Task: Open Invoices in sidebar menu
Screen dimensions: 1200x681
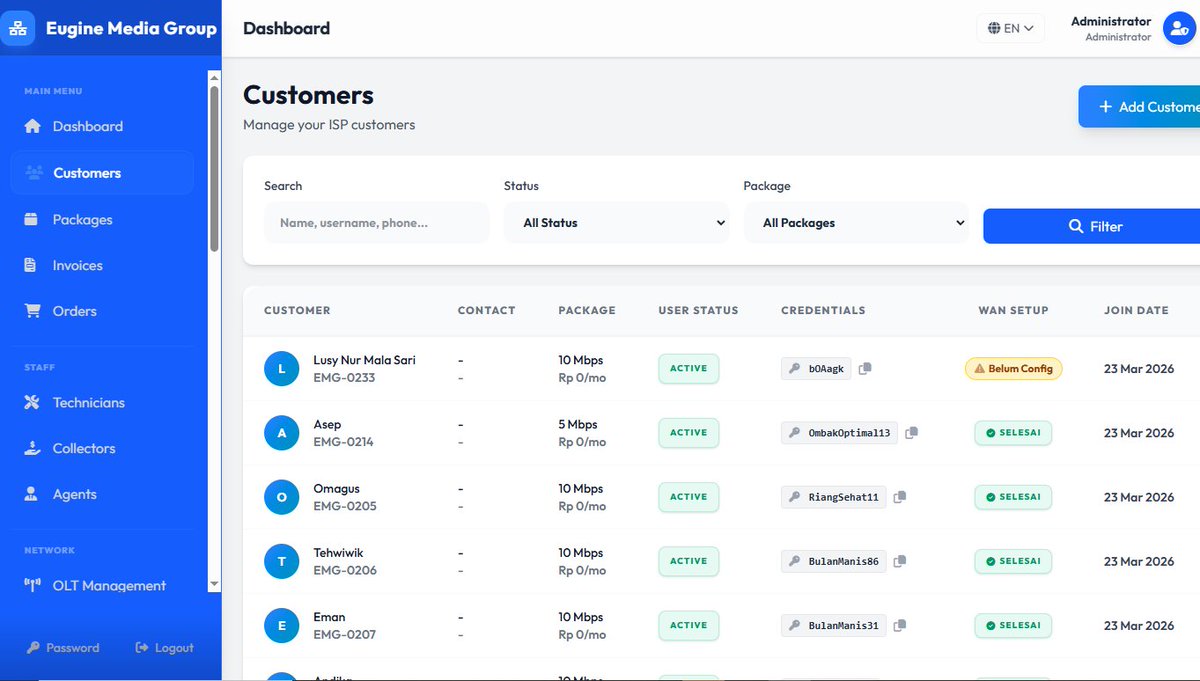Action: tap(102, 265)
